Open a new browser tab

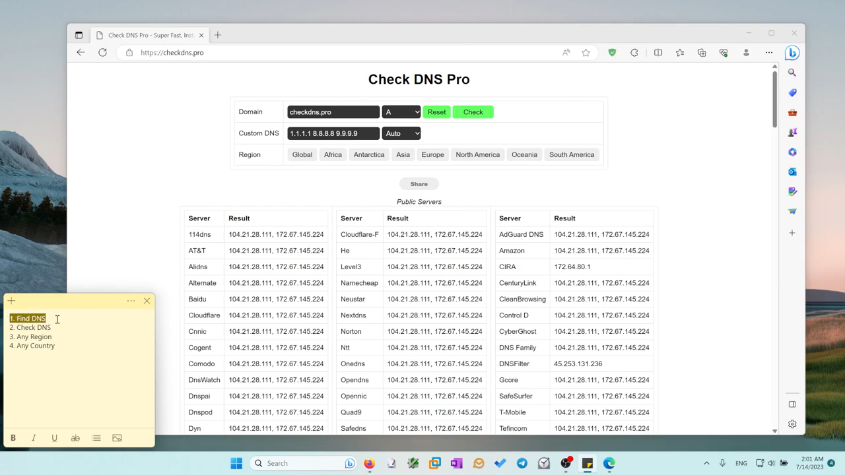218,35
